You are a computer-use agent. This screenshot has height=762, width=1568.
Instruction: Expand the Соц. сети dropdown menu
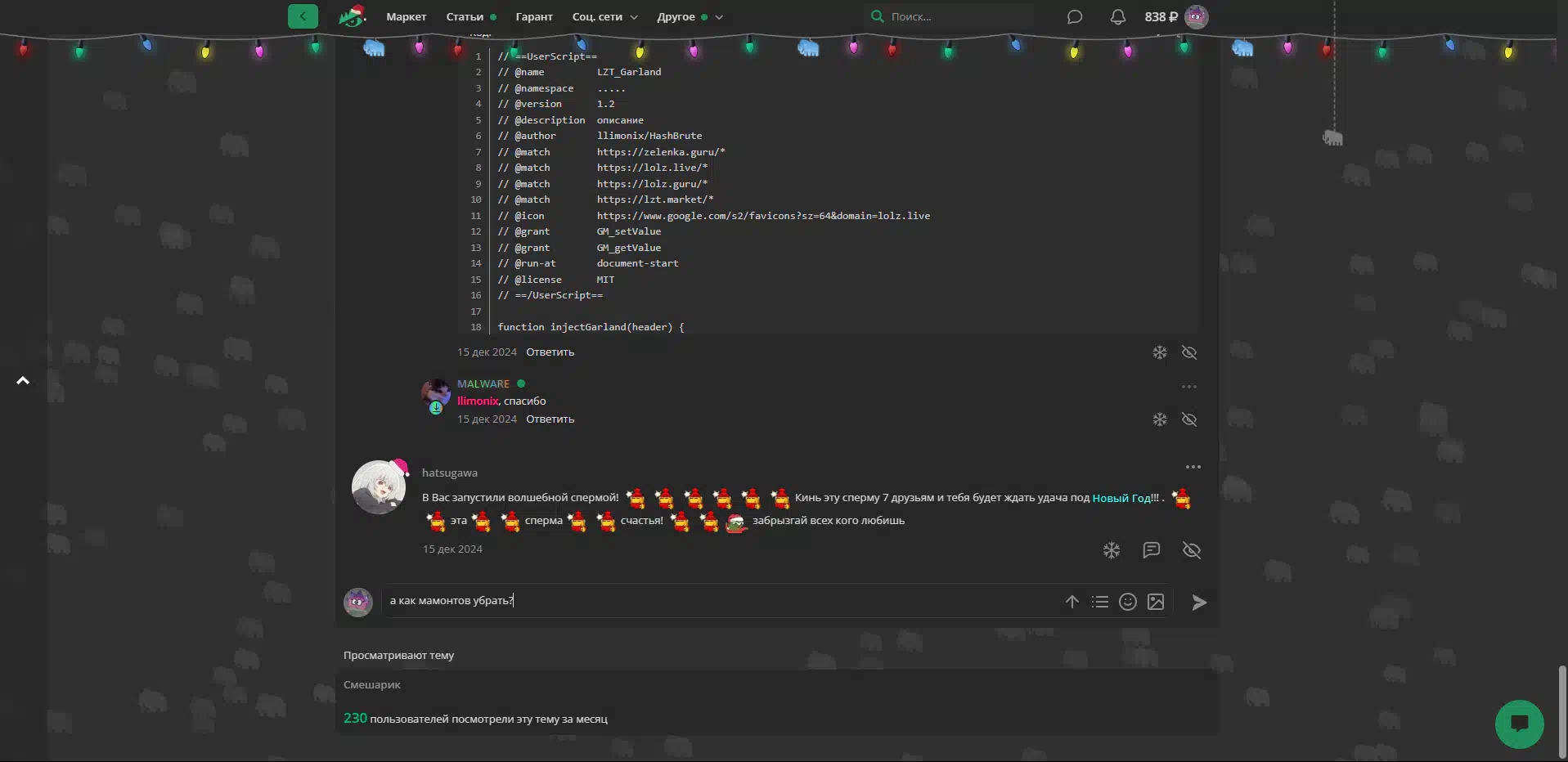(x=604, y=17)
